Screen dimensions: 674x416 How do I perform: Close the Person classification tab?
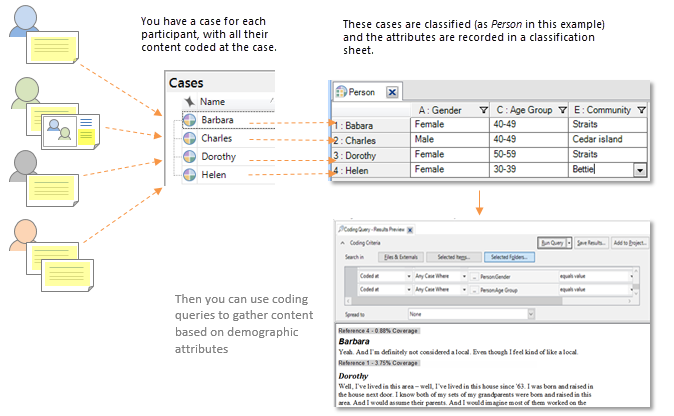click(x=392, y=92)
